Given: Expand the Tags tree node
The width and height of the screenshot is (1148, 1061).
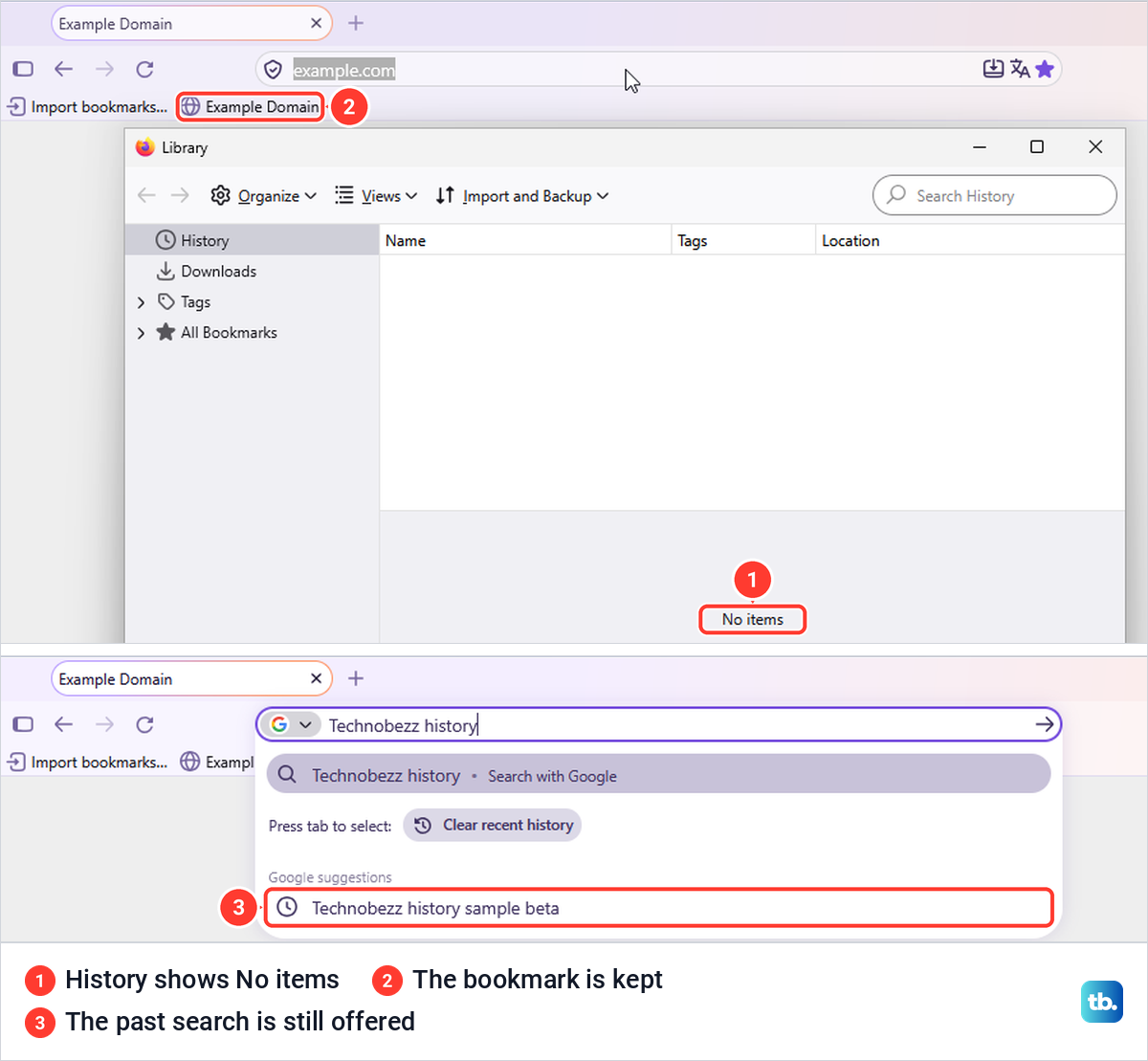Looking at the screenshot, I should 141,302.
